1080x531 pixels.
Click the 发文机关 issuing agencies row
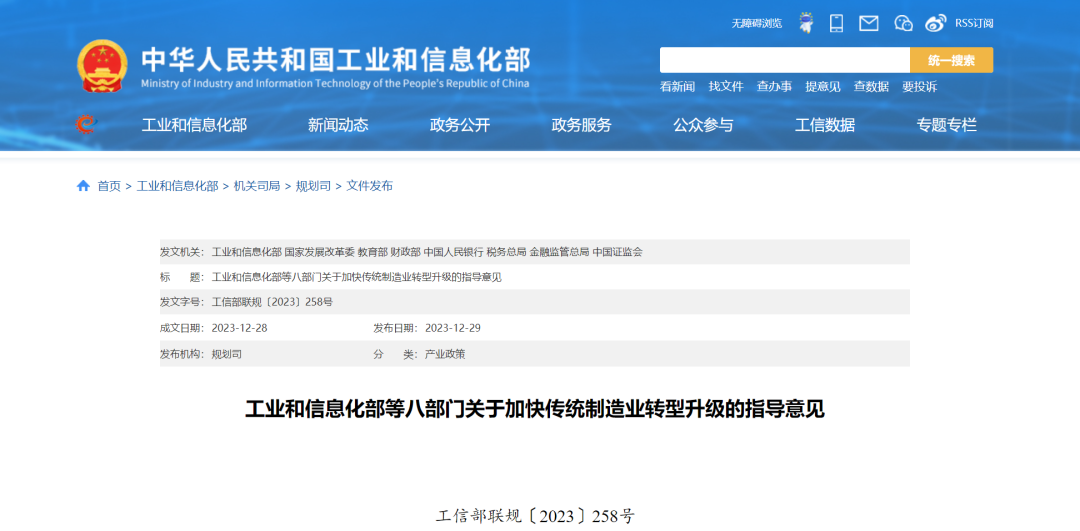click(x=534, y=252)
